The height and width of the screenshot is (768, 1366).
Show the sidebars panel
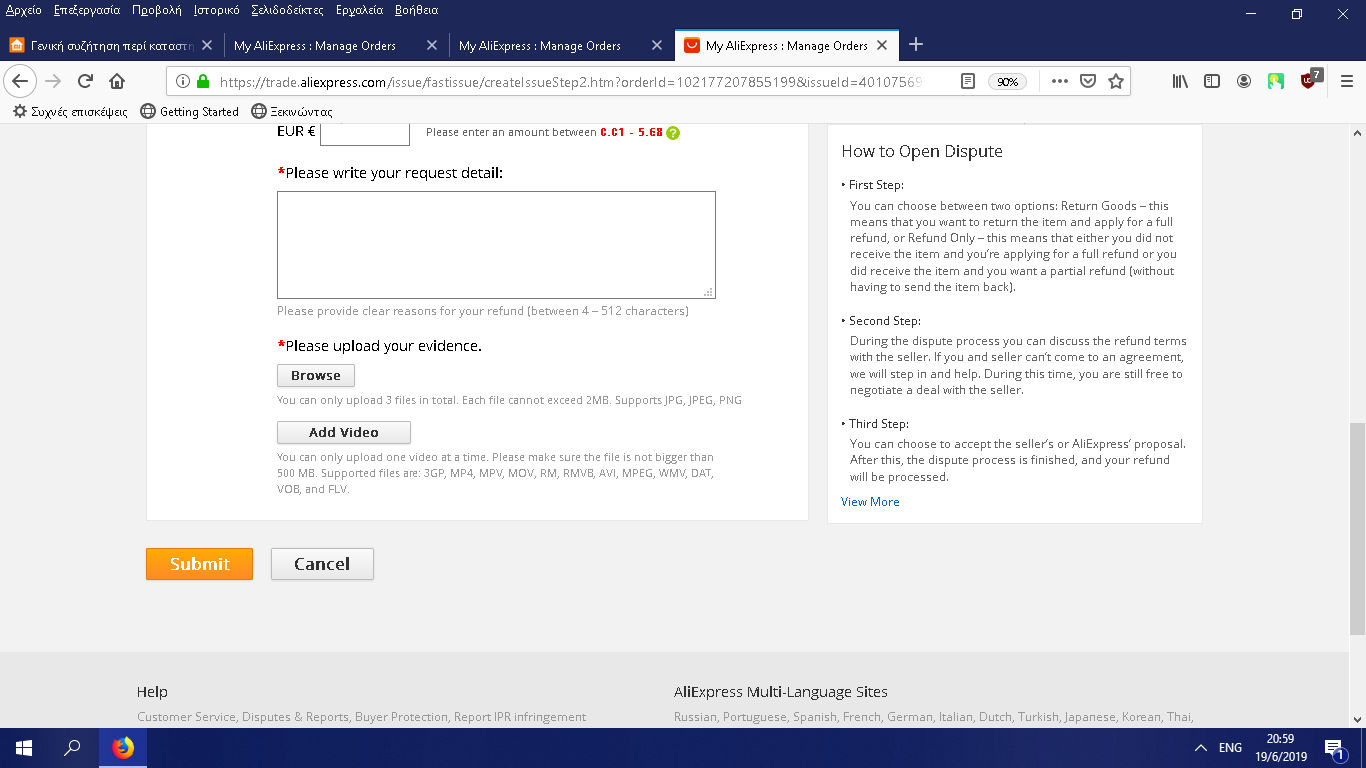[1212, 81]
